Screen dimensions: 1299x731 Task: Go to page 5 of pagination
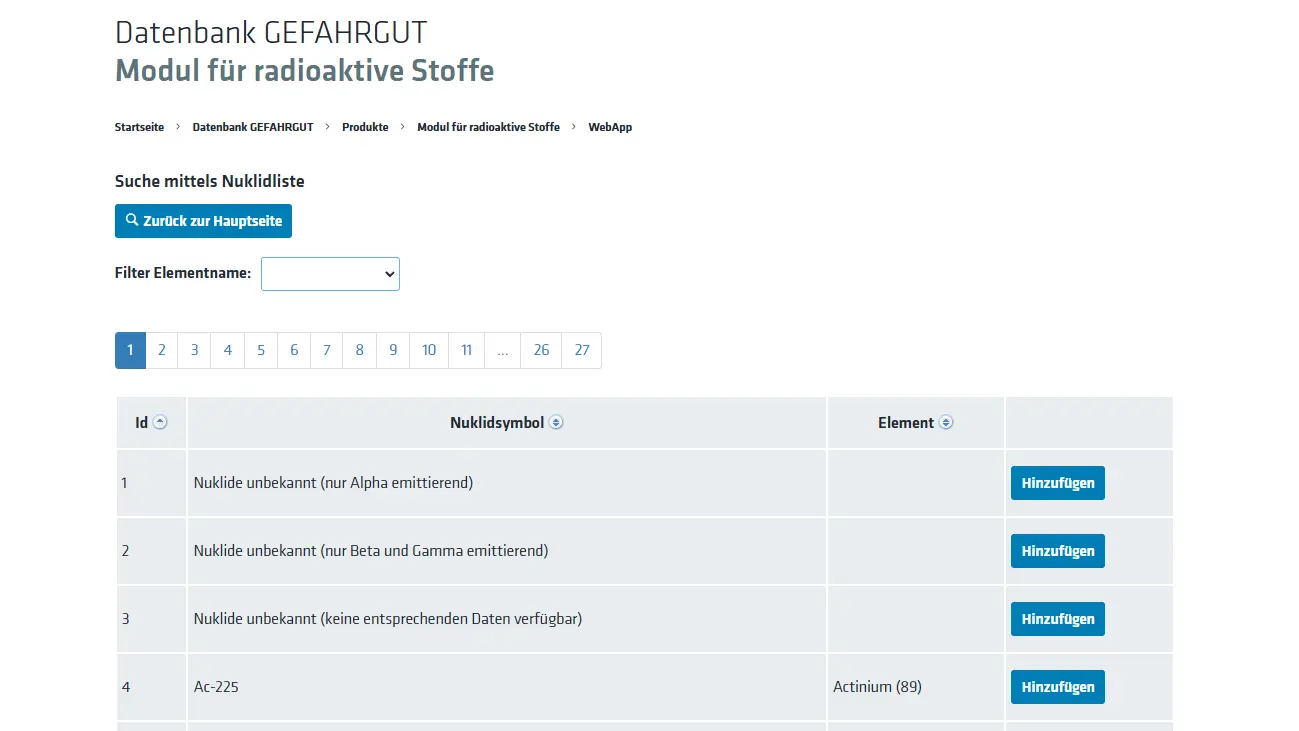(260, 350)
